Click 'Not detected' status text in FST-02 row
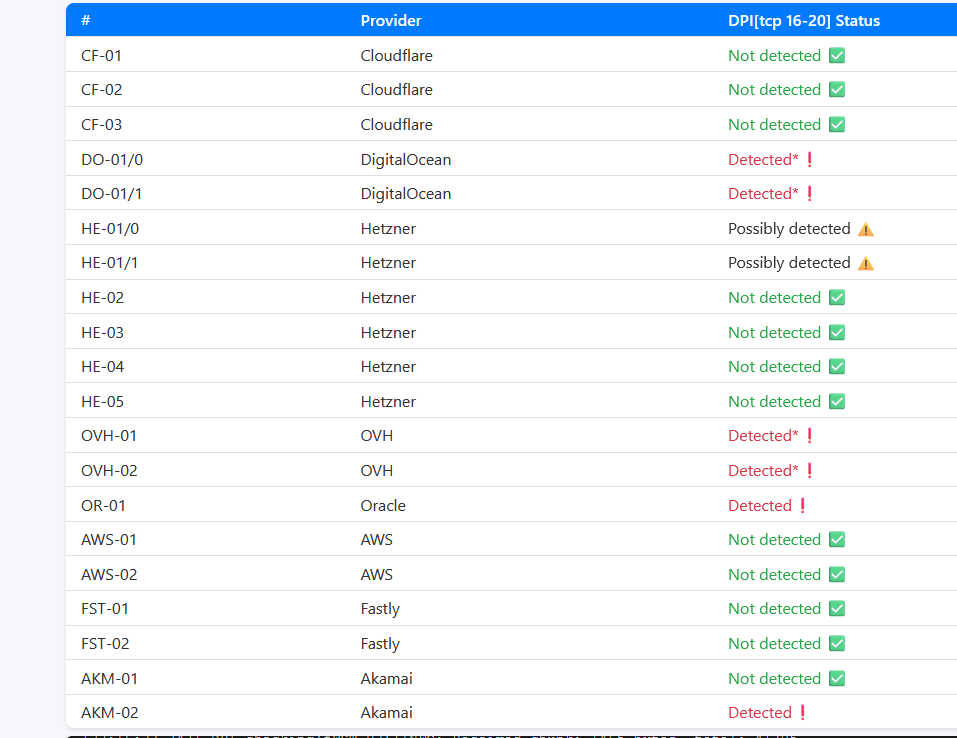Viewport: 957px width, 738px height. point(774,643)
